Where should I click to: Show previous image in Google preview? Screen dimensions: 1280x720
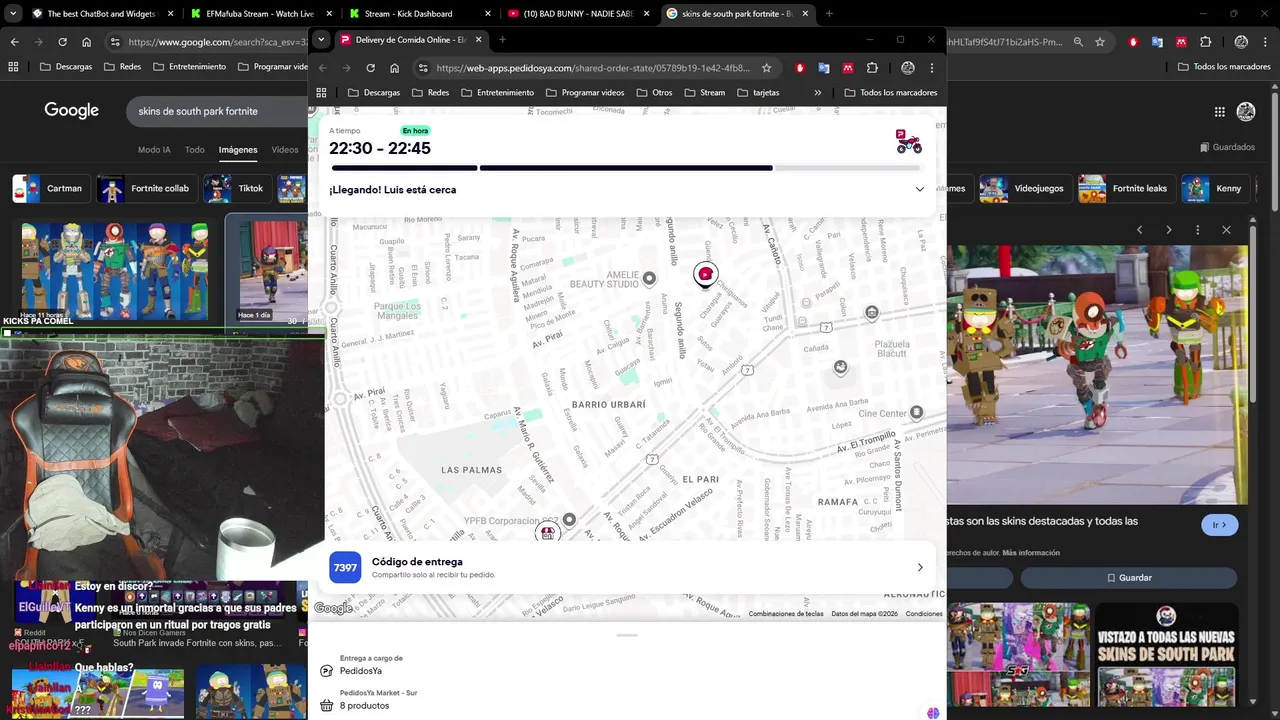pos(1139,230)
